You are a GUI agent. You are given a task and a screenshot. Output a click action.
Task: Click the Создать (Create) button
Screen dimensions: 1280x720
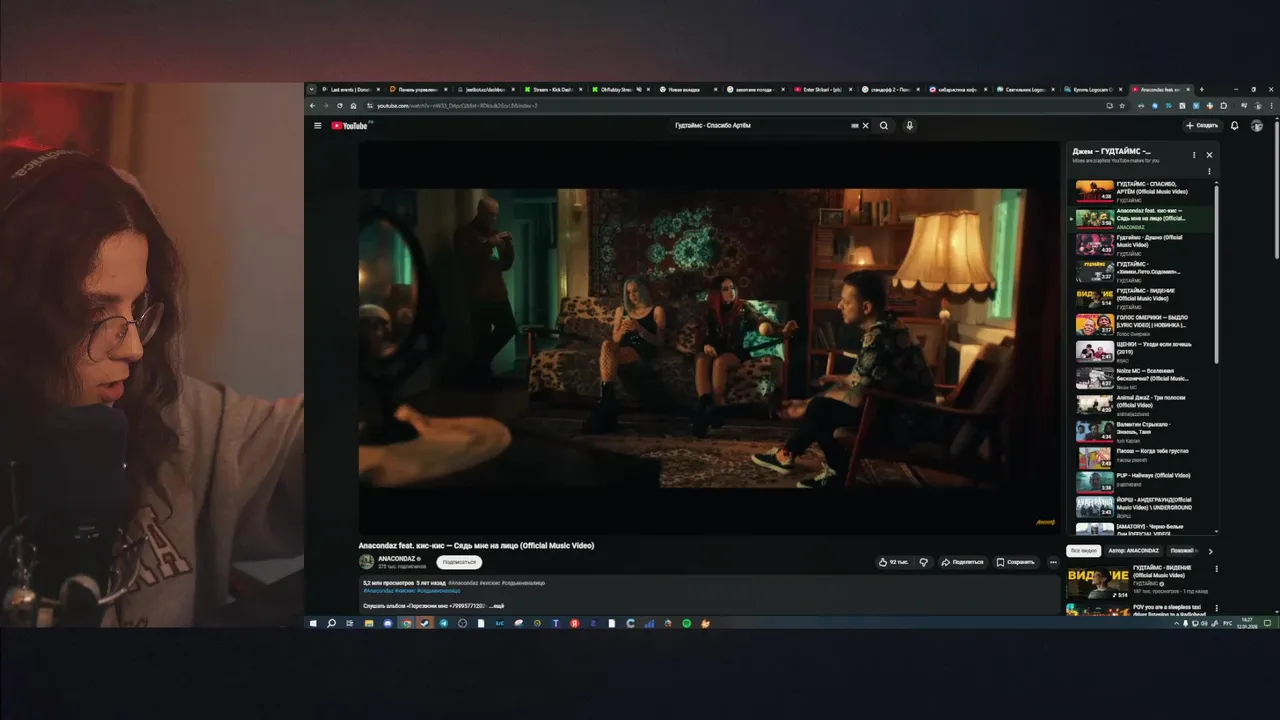(1202, 126)
